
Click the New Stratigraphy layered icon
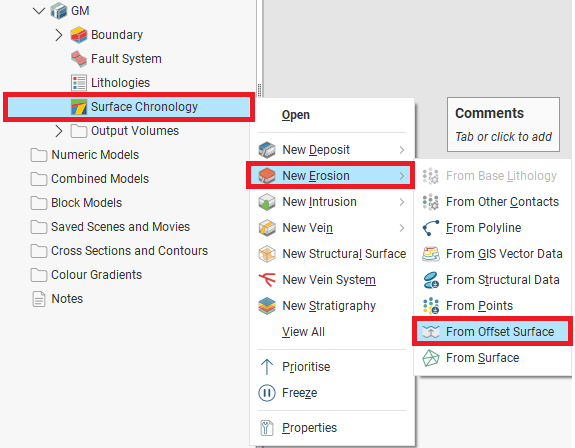267,305
